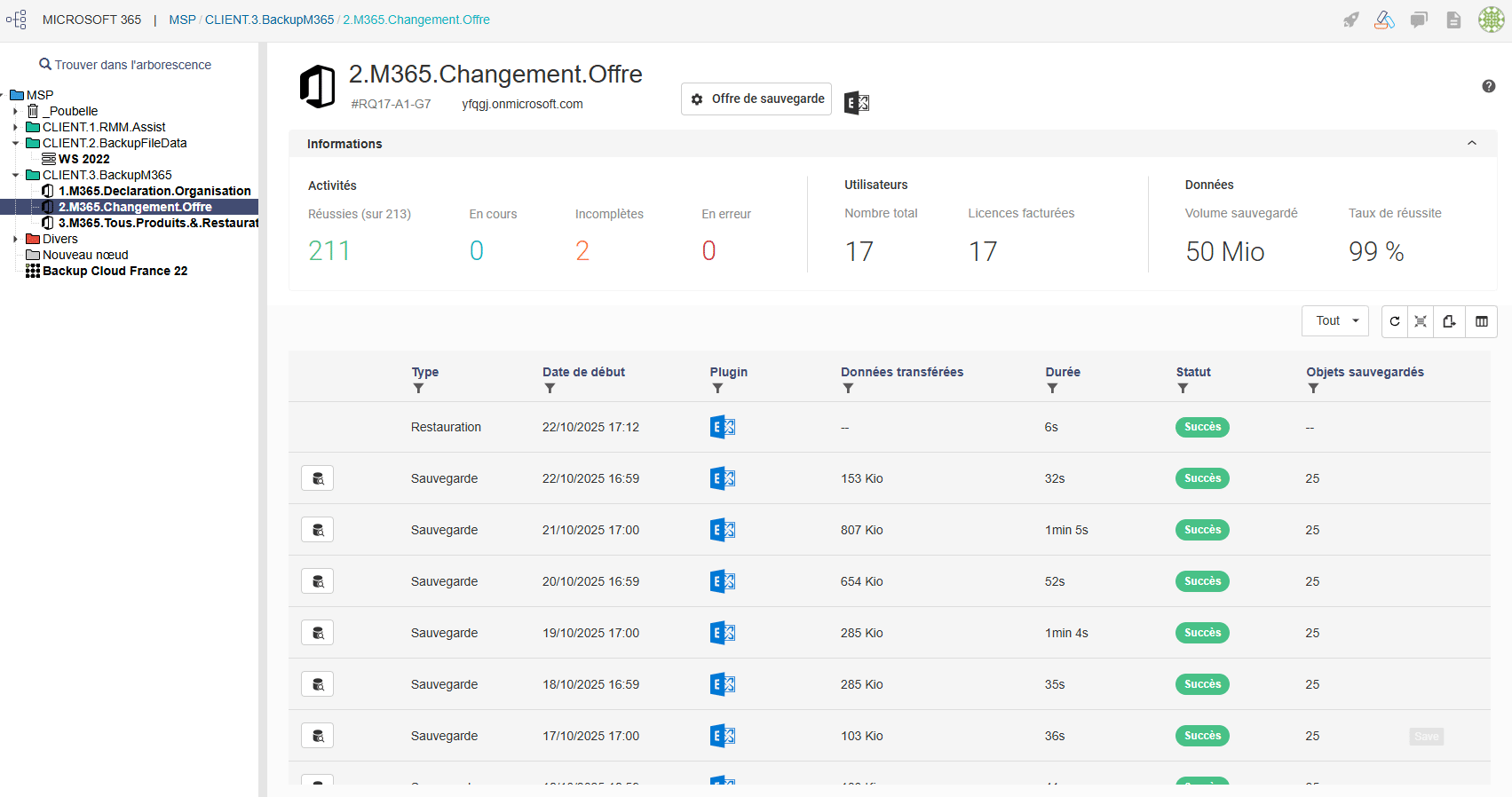Open details of the 17/10/2025 17:00 backup
This screenshot has height=797, width=1512.
click(x=318, y=736)
